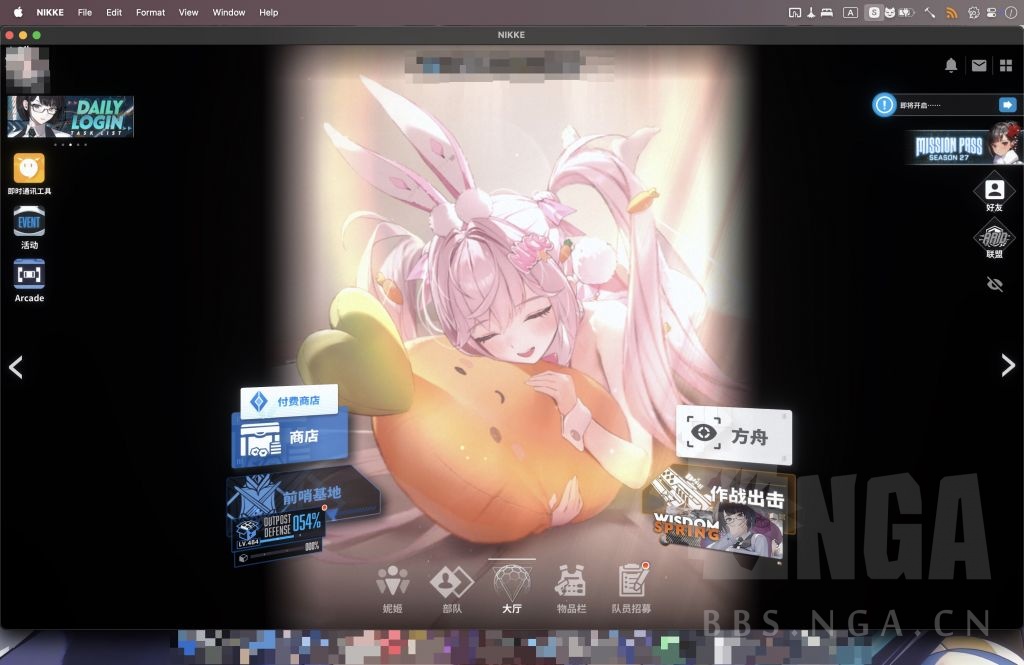
Task: Open the 部队 squad icon
Action: pyautogui.click(x=451, y=585)
